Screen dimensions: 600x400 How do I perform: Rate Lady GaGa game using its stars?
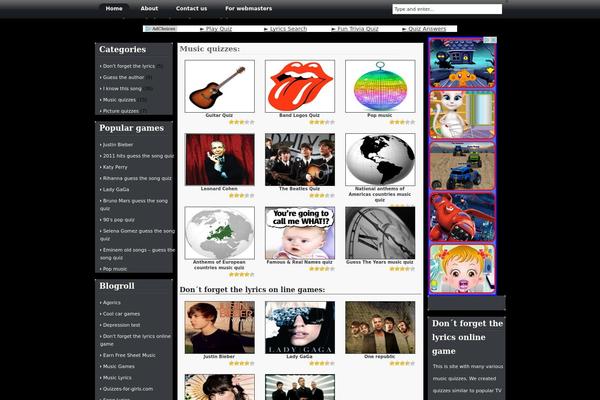(x=322, y=363)
